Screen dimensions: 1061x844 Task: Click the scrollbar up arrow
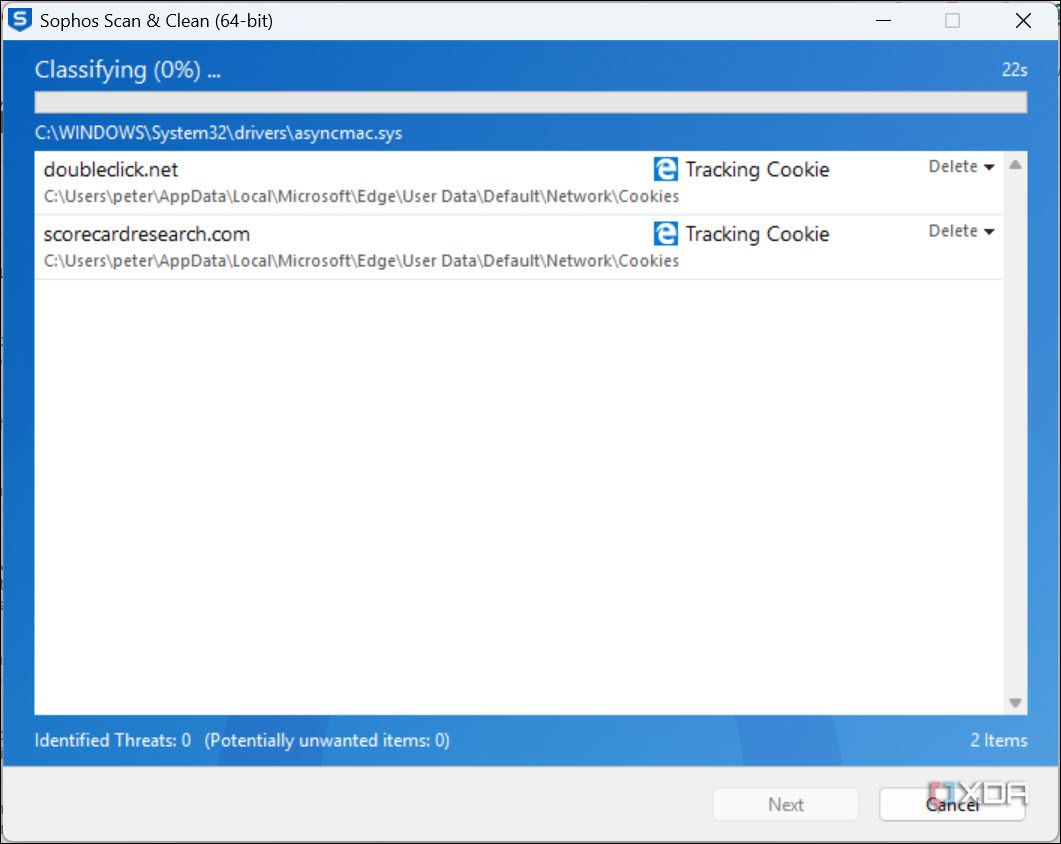pos(1015,164)
